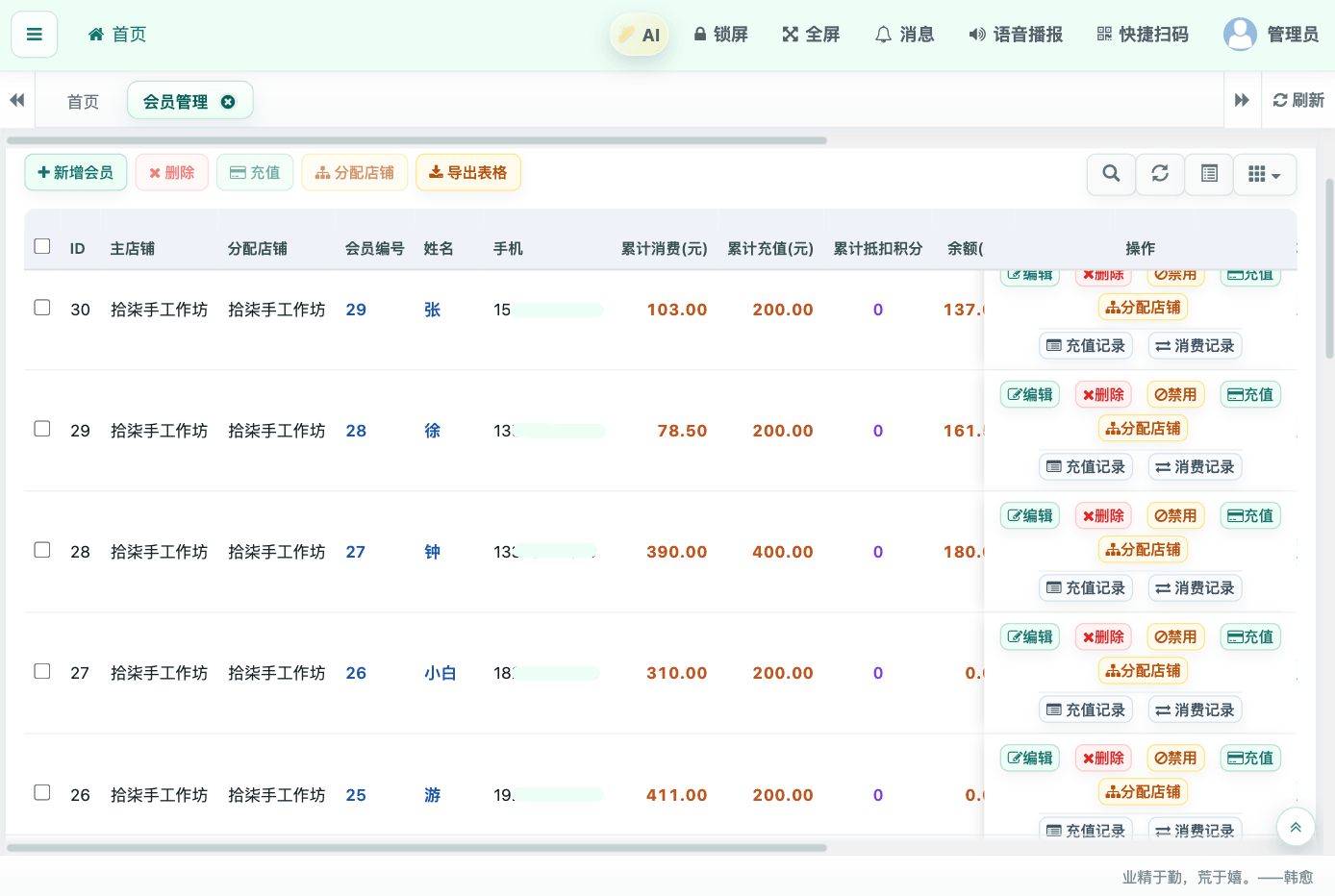Viewport: 1335px width, 896px height.
Task: Move tabs right with double-arrow
Action: 1242,100
